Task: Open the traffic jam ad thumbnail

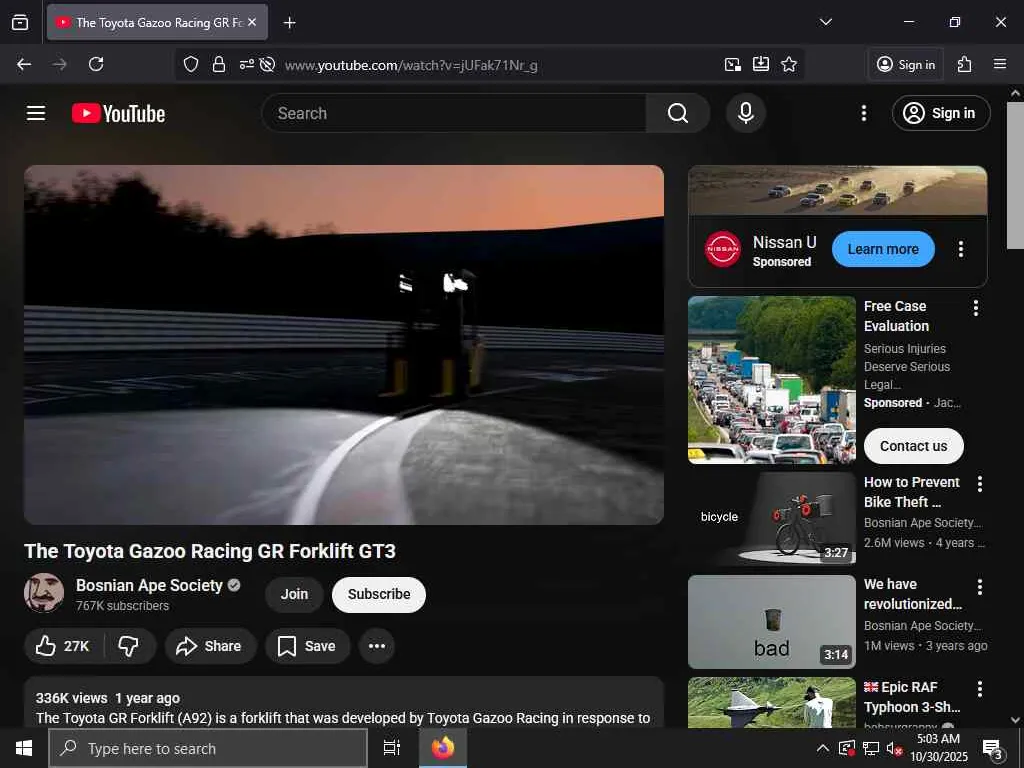Action: (772, 380)
